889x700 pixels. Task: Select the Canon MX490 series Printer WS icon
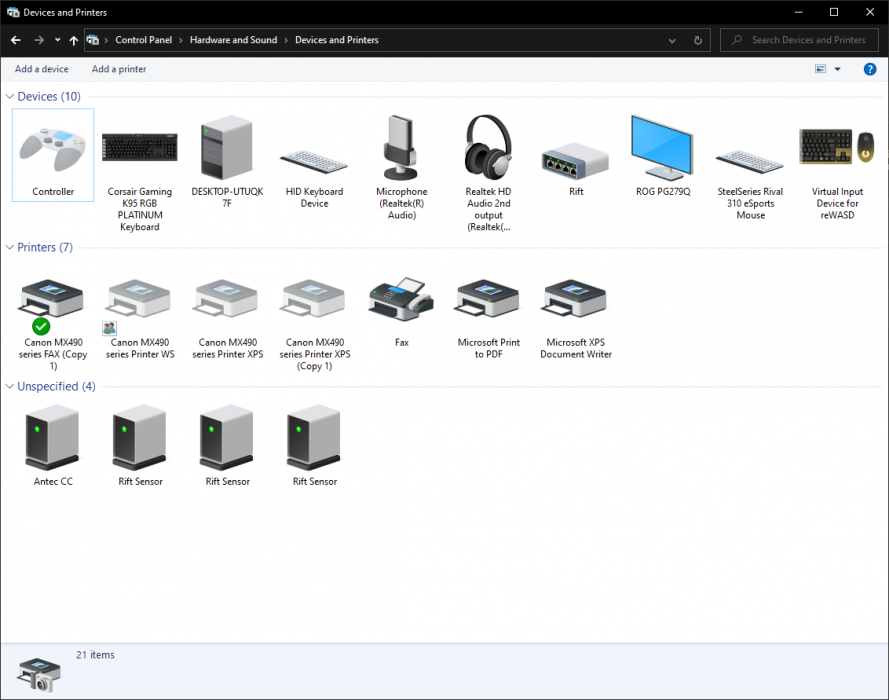tap(139, 298)
